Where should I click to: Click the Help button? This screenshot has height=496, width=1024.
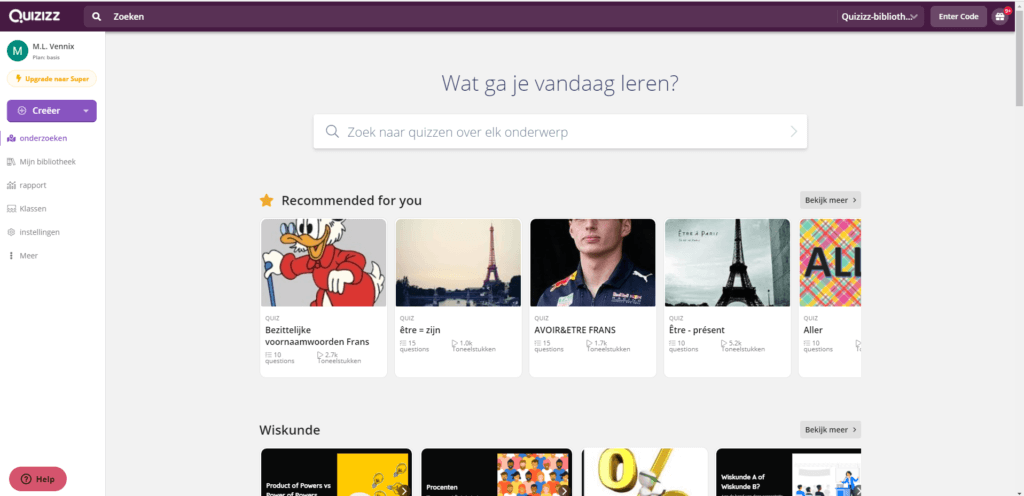coord(38,479)
